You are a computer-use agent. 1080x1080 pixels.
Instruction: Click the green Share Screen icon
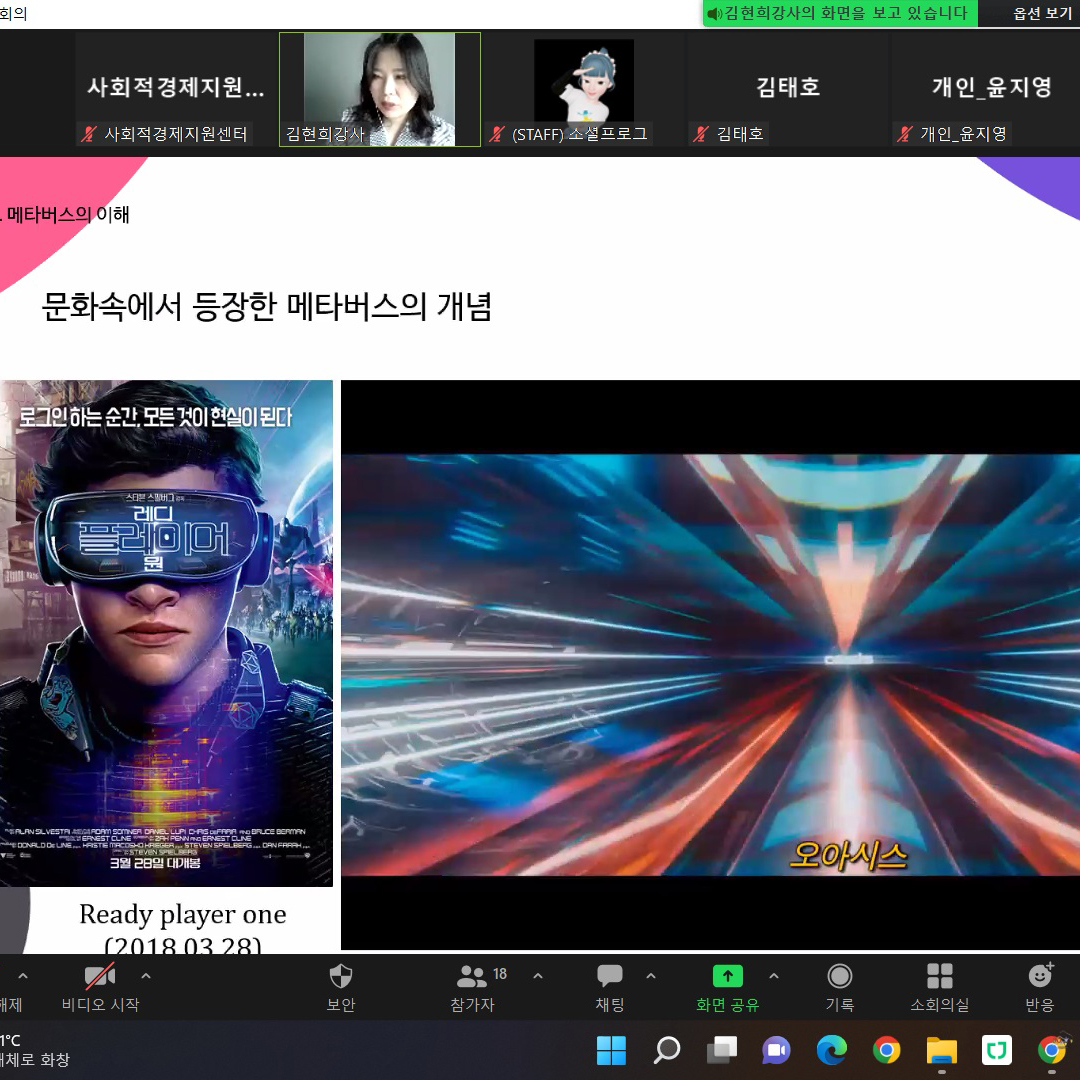(727, 976)
